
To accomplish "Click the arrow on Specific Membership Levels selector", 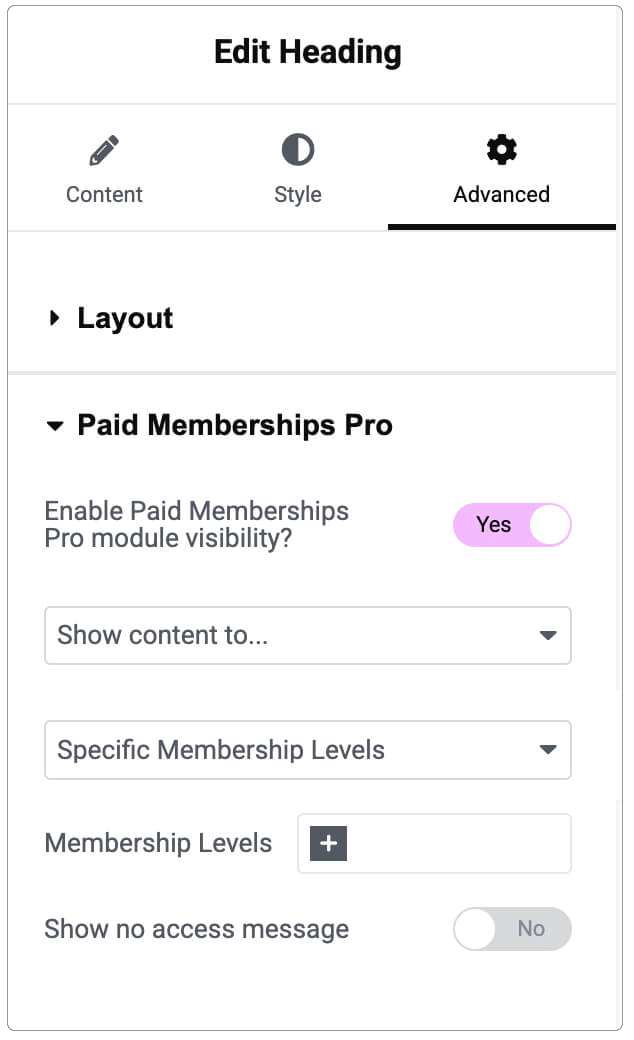I will (548, 750).
